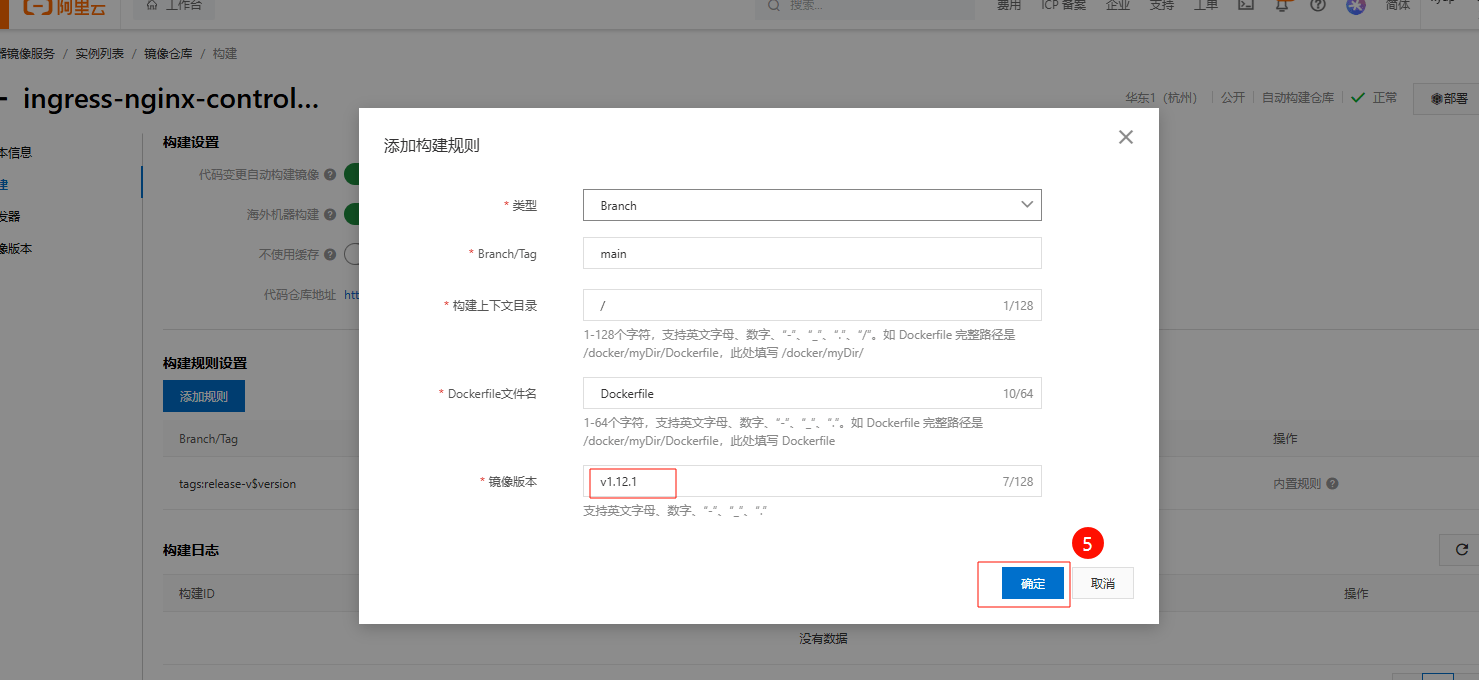1479x680 pixels.
Task: Click the 取消 button in dialog
Action: click(1102, 584)
